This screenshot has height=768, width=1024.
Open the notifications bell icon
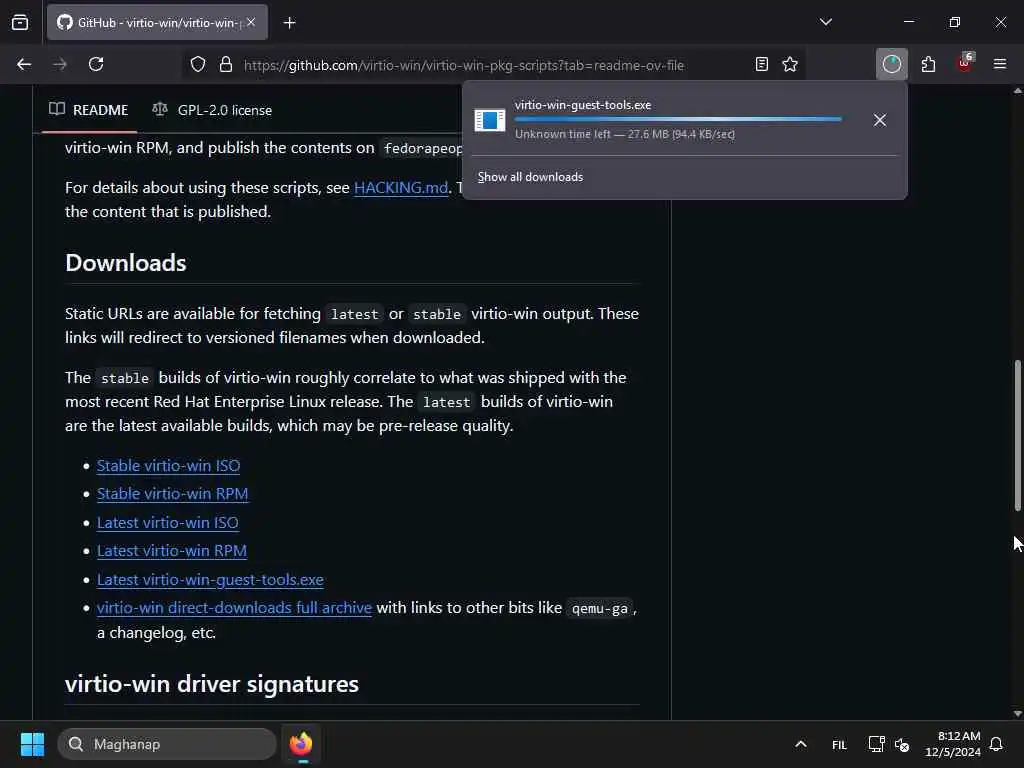(x=997, y=744)
